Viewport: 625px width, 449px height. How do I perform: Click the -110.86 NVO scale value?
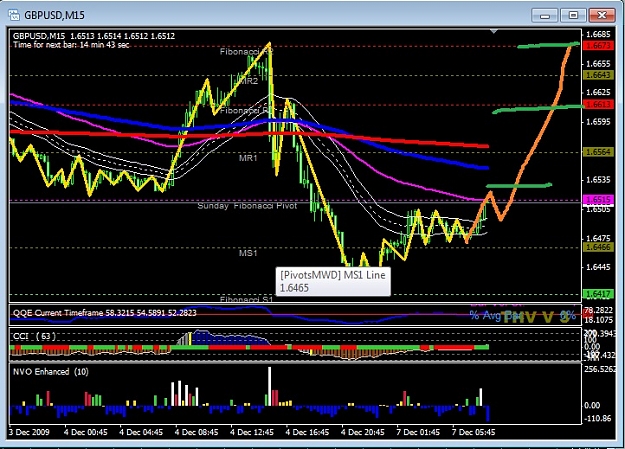pyautogui.click(x=597, y=418)
